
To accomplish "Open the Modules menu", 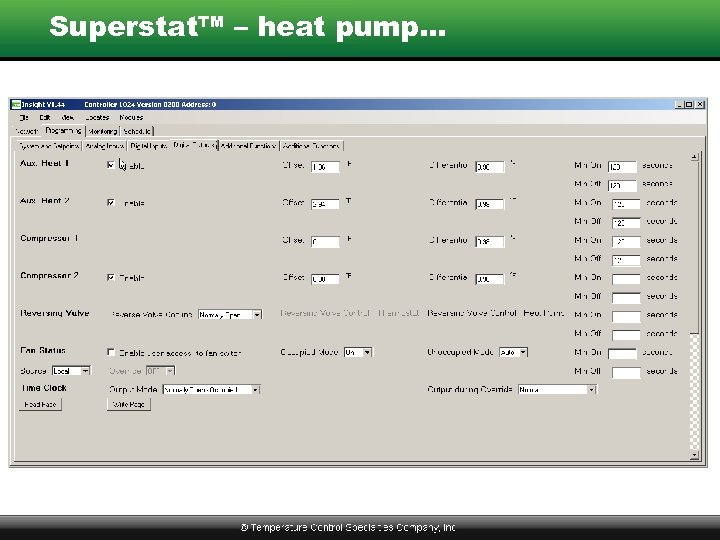I will coord(131,118).
